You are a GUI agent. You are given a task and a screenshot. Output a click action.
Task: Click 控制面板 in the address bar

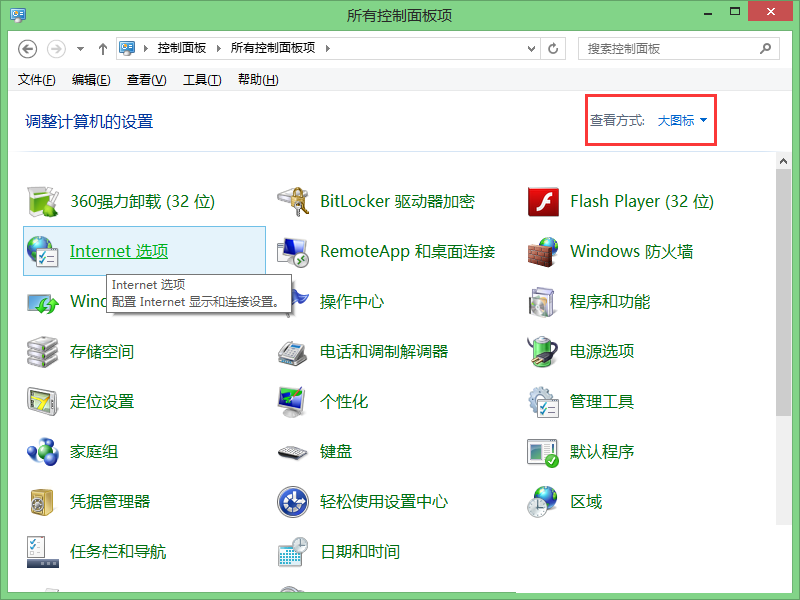click(x=183, y=47)
